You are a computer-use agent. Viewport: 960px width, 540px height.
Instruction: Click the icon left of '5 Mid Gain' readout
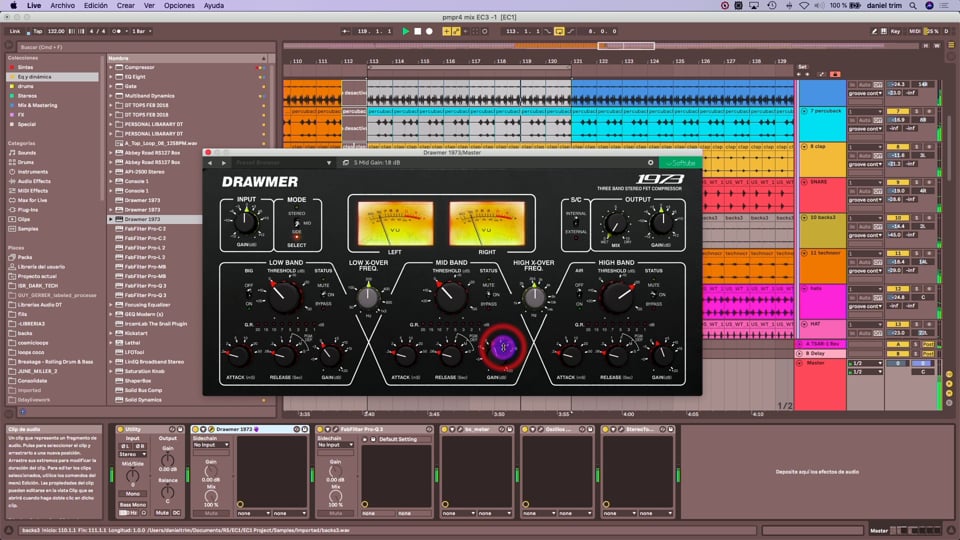pyautogui.click(x=346, y=163)
